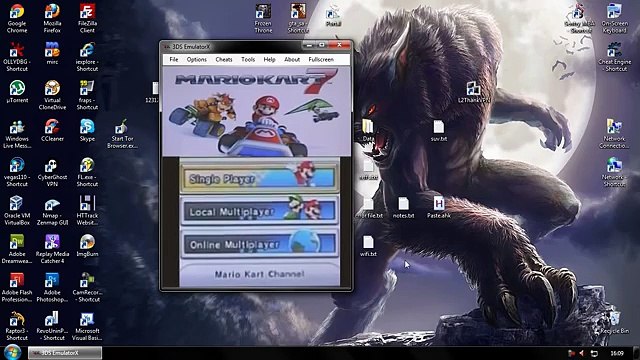Select the Recycle Bin icon

tap(614, 322)
